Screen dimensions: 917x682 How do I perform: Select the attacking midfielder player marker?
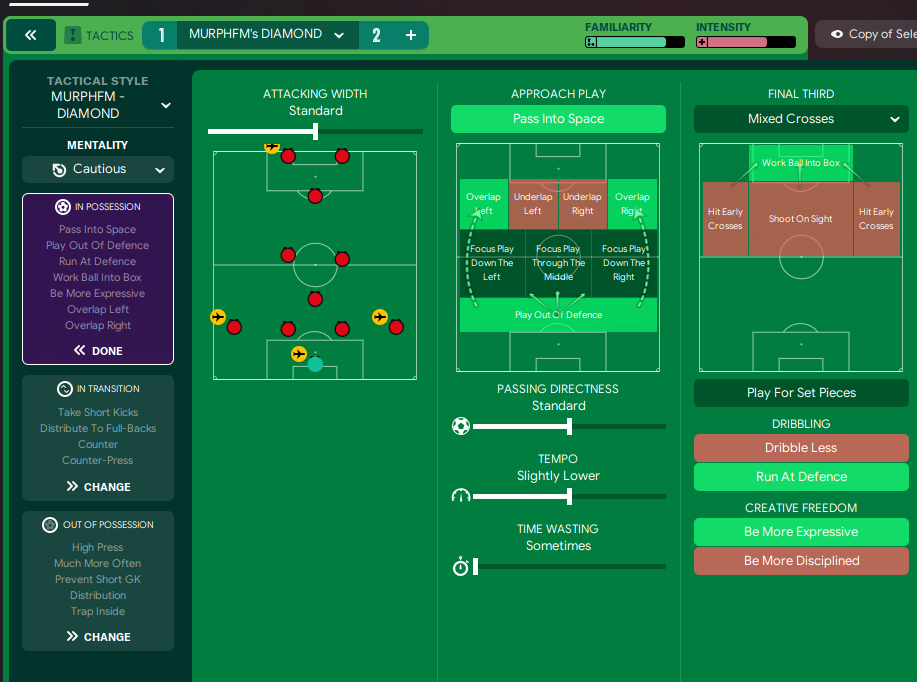click(315, 196)
